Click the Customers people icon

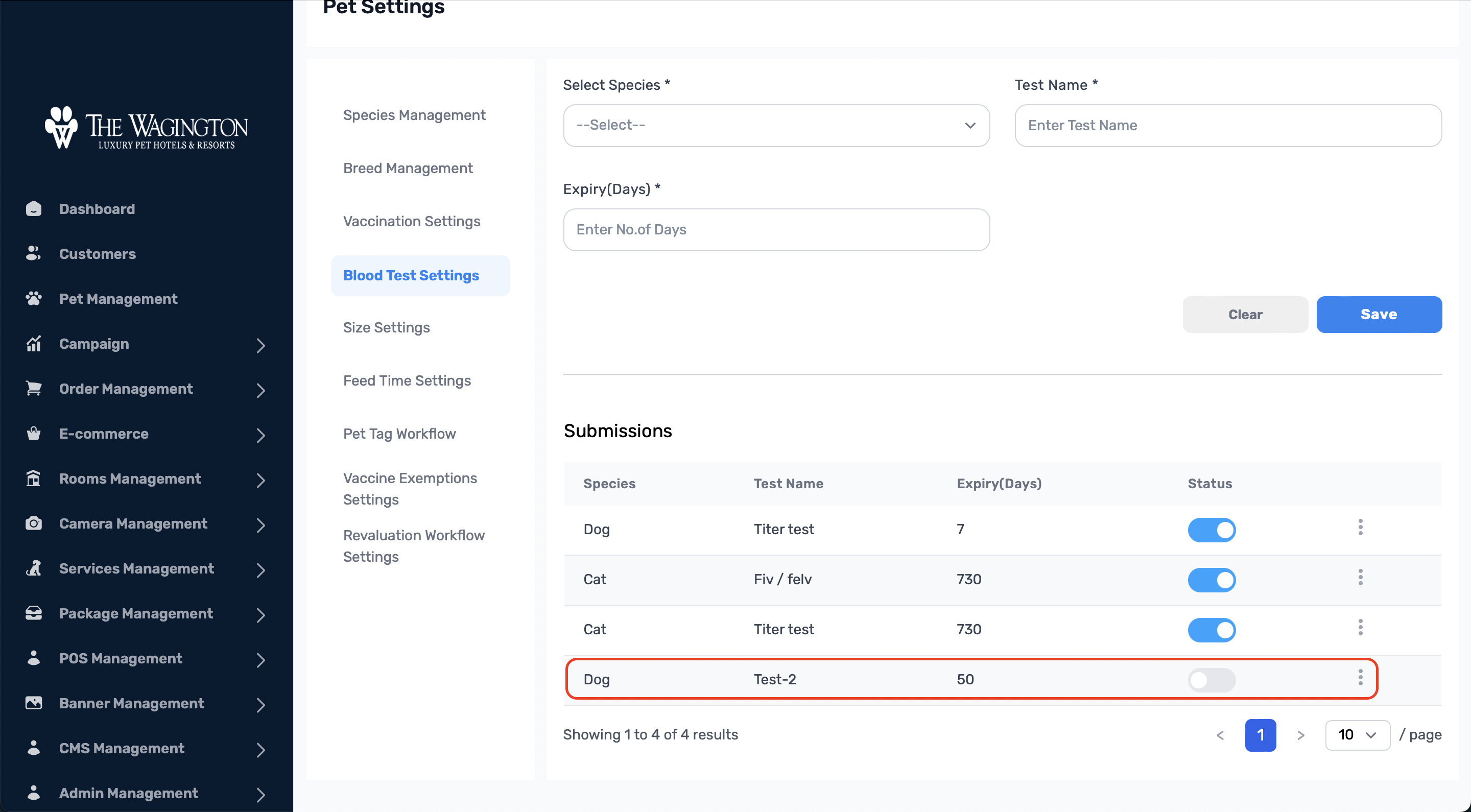tap(34, 253)
